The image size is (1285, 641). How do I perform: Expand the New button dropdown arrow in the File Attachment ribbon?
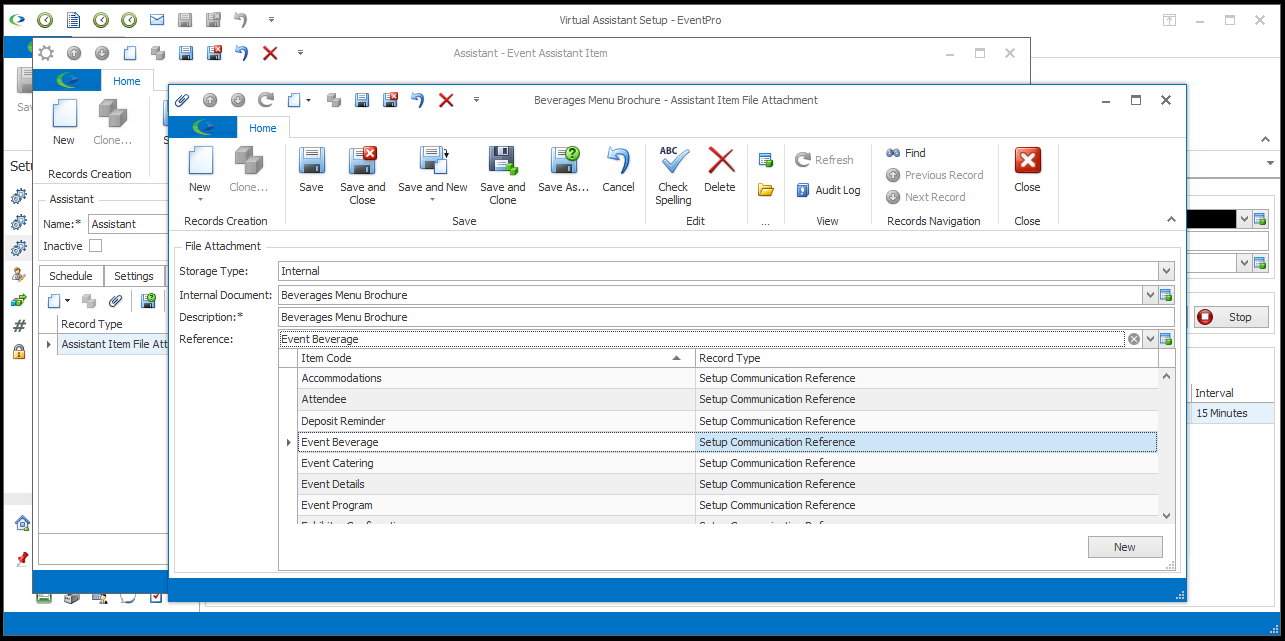200,200
